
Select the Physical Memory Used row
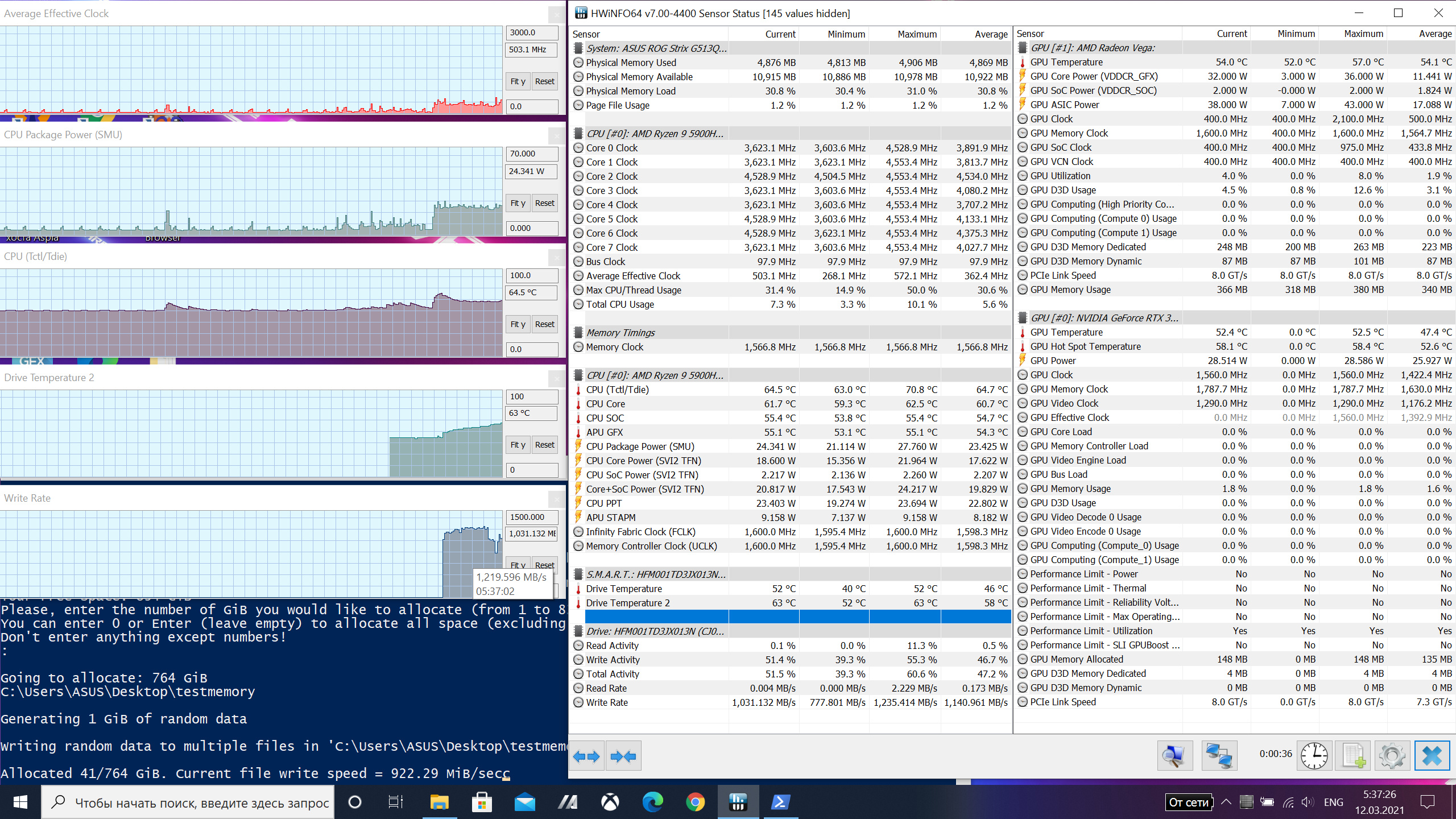(791, 63)
